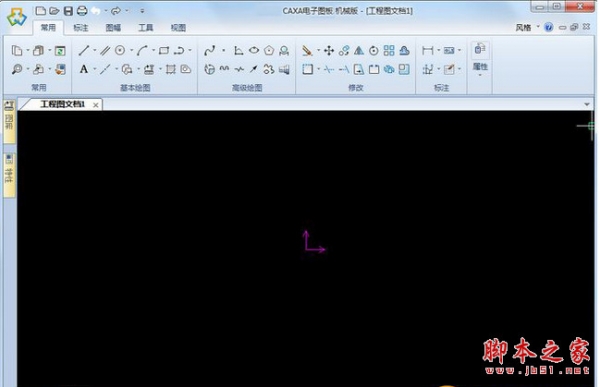Open the customize quick access dropdown
This screenshot has width=600, height=387.
tap(142, 11)
